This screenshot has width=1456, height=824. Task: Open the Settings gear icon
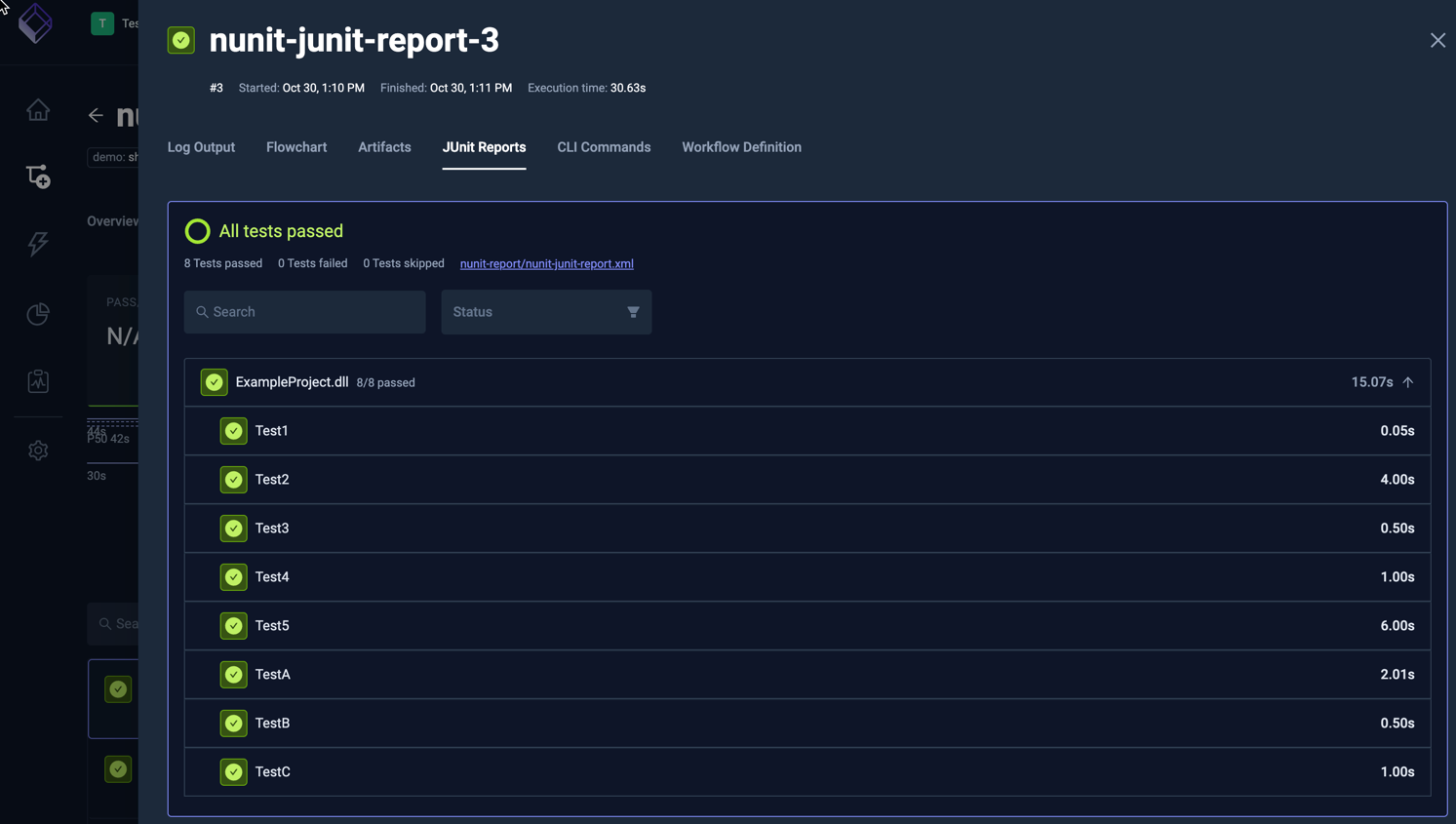coord(37,450)
